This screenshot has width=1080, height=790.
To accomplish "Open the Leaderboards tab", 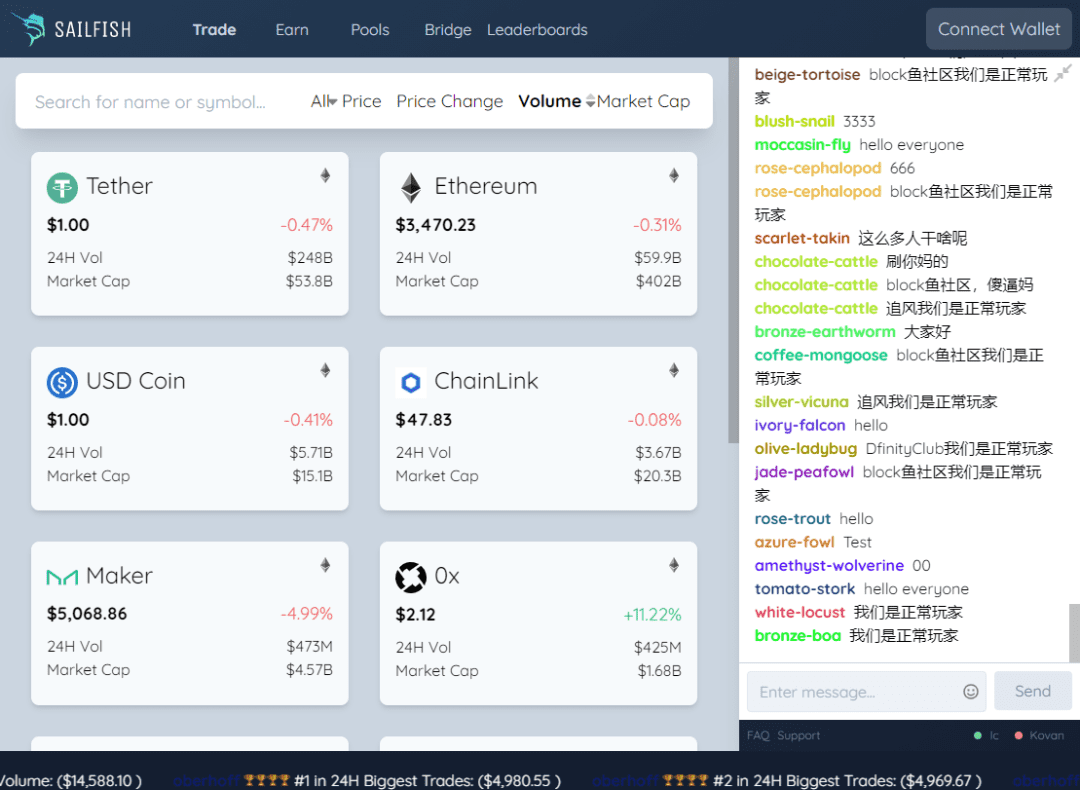I will [x=537, y=30].
